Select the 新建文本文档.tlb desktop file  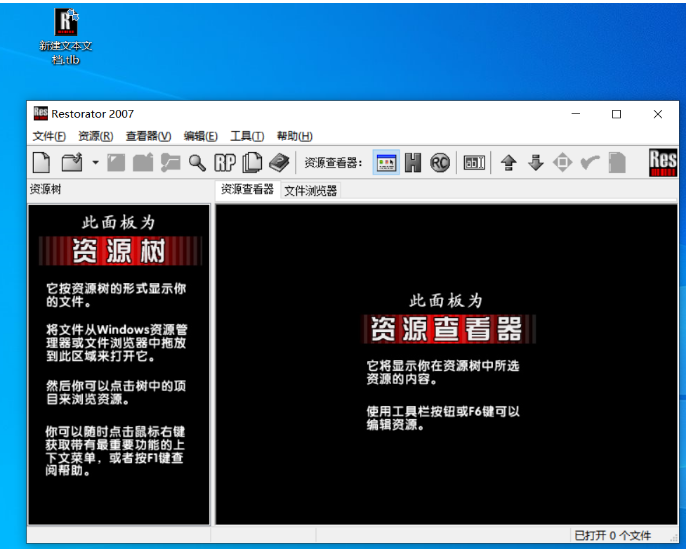tap(66, 37)
